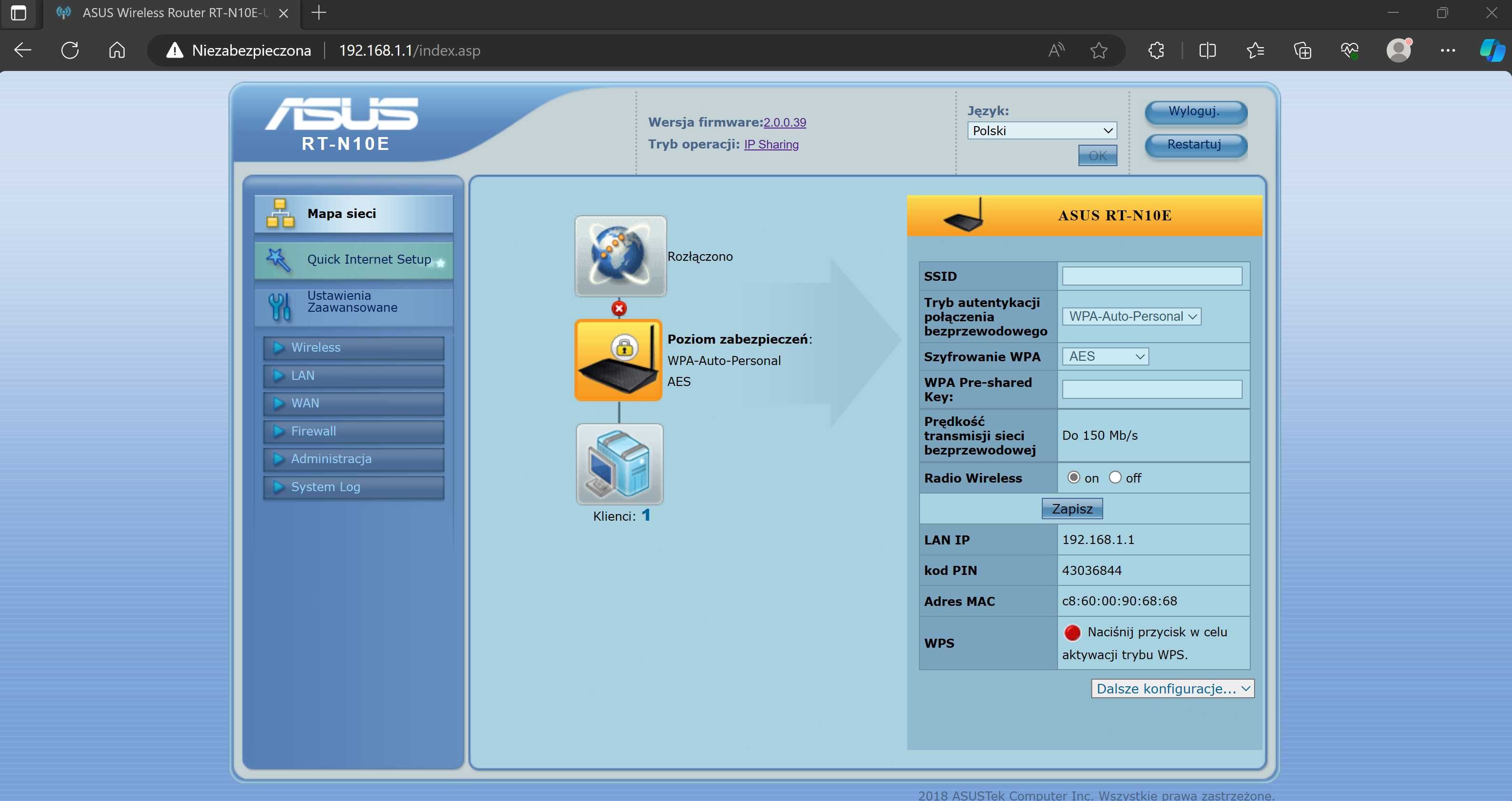This screenshot has height=801, width=1512.
Task: Set Radio Wireless to off
Action: tap(1115, 477)
